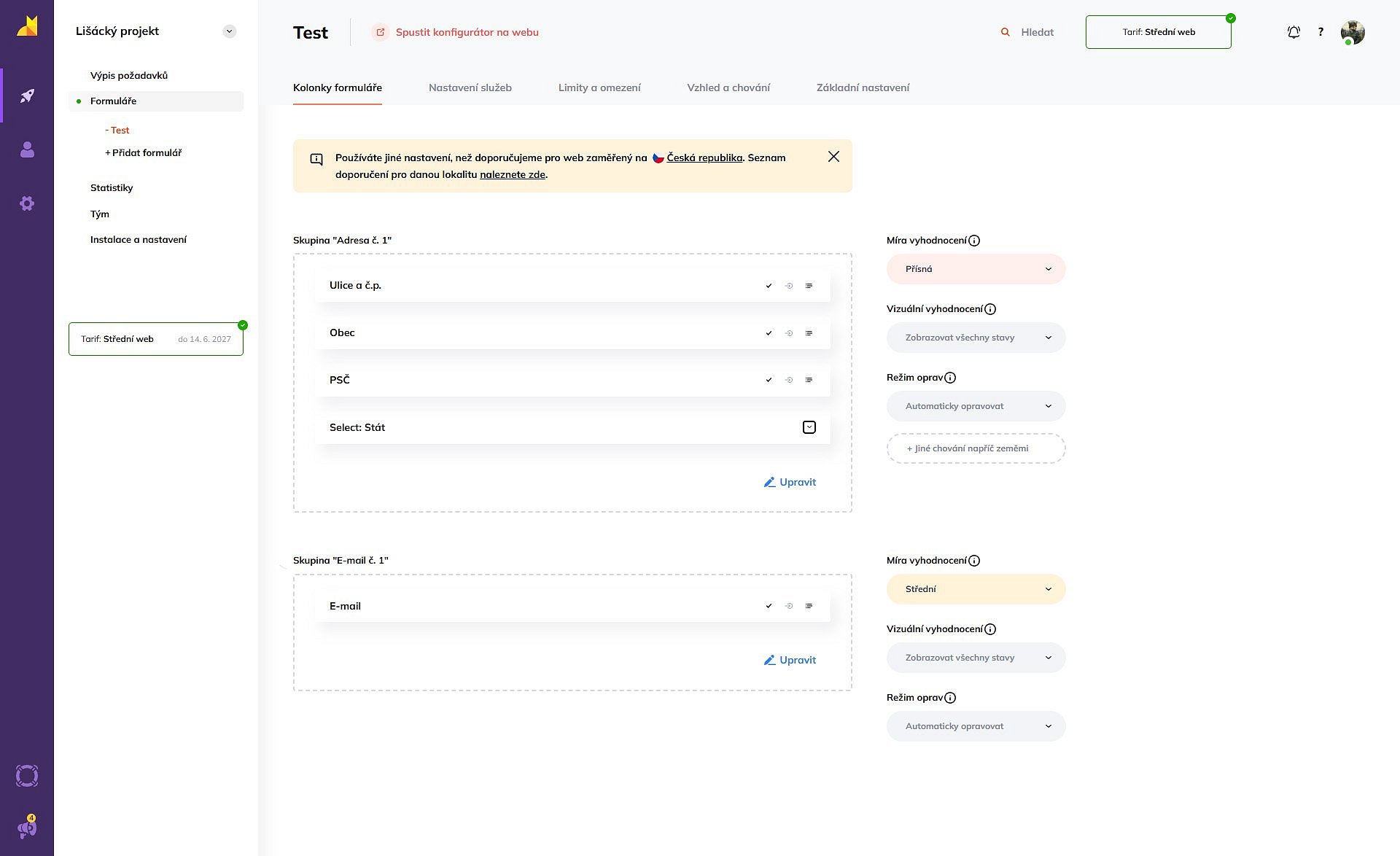Open the notifications bell icon
Image resolution: width=1400 pixels, height=856 pixels.
(1294, 32)
